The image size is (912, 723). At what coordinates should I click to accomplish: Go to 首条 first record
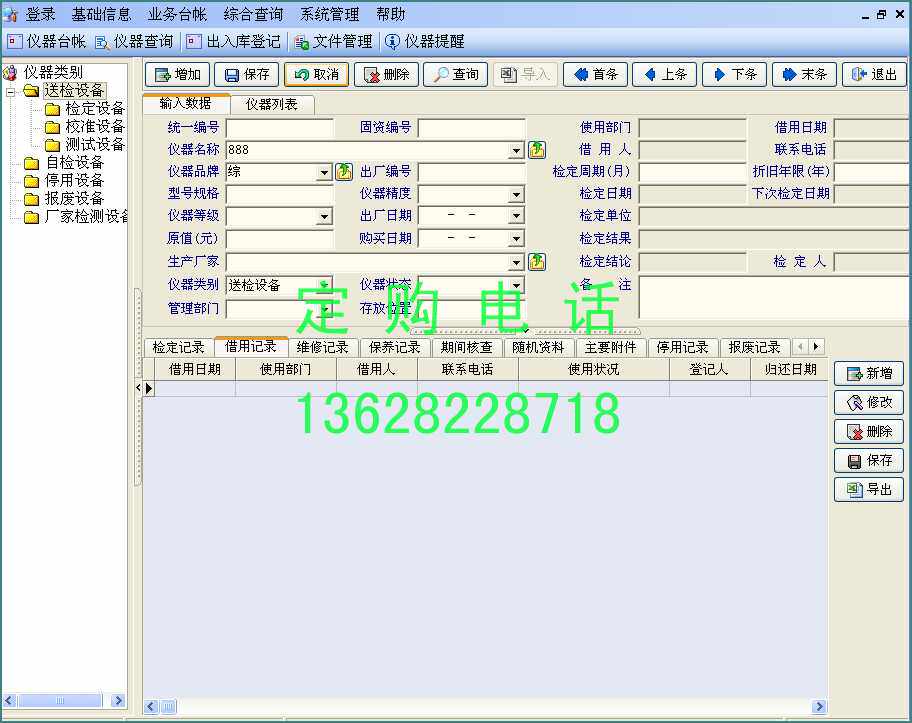(595, 75)
